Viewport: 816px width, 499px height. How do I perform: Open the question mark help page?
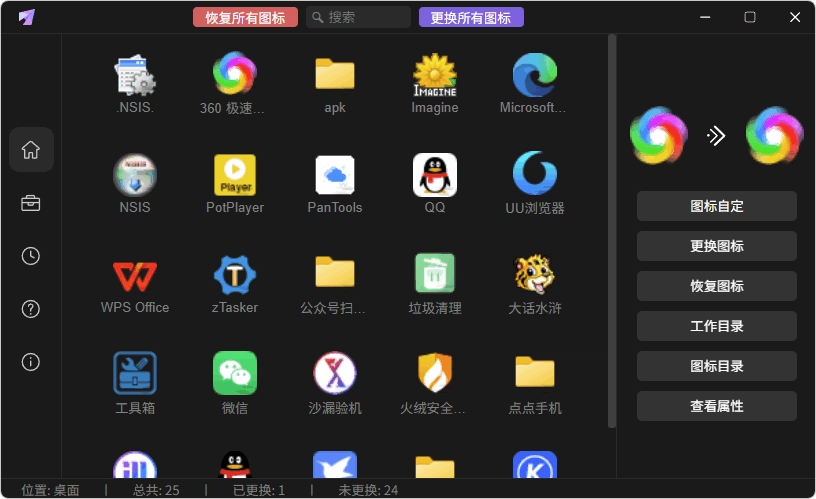point(31,309)
